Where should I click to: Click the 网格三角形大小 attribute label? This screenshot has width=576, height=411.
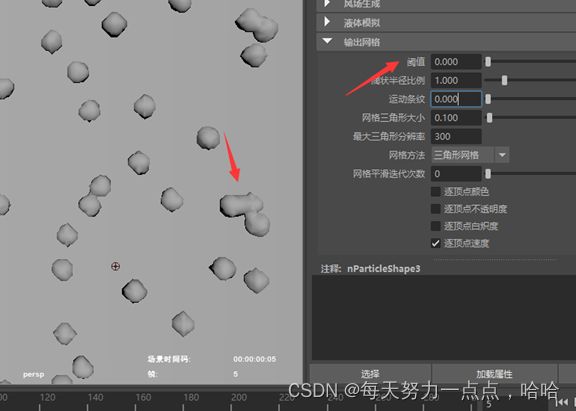(393, 118)
